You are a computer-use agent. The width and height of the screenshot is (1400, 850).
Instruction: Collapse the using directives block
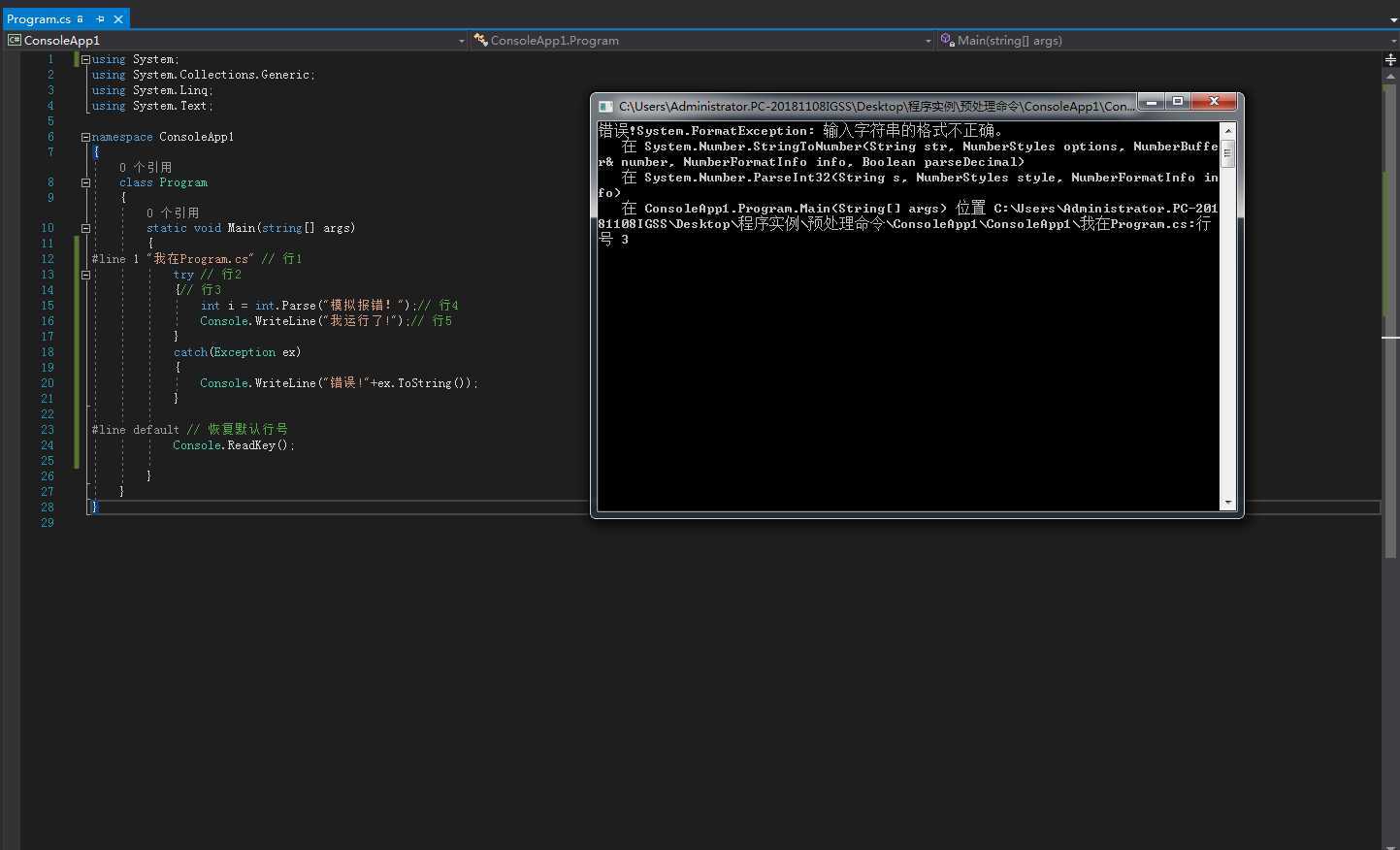coord(85,59)
